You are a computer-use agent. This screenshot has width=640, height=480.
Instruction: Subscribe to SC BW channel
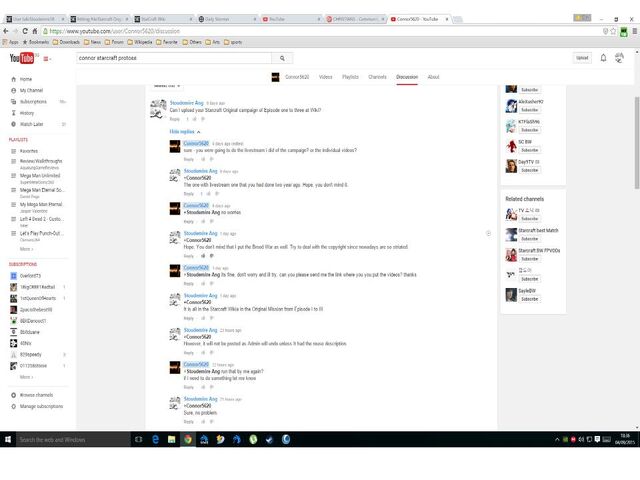click(529, 150)
